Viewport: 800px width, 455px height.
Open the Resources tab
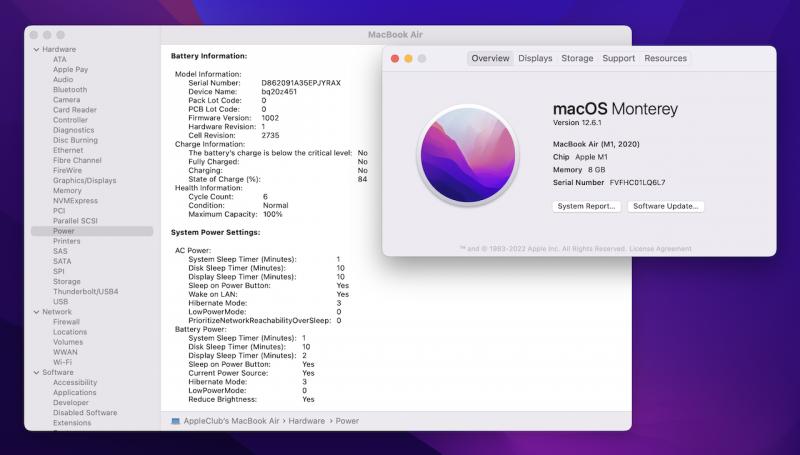[665, 58]
